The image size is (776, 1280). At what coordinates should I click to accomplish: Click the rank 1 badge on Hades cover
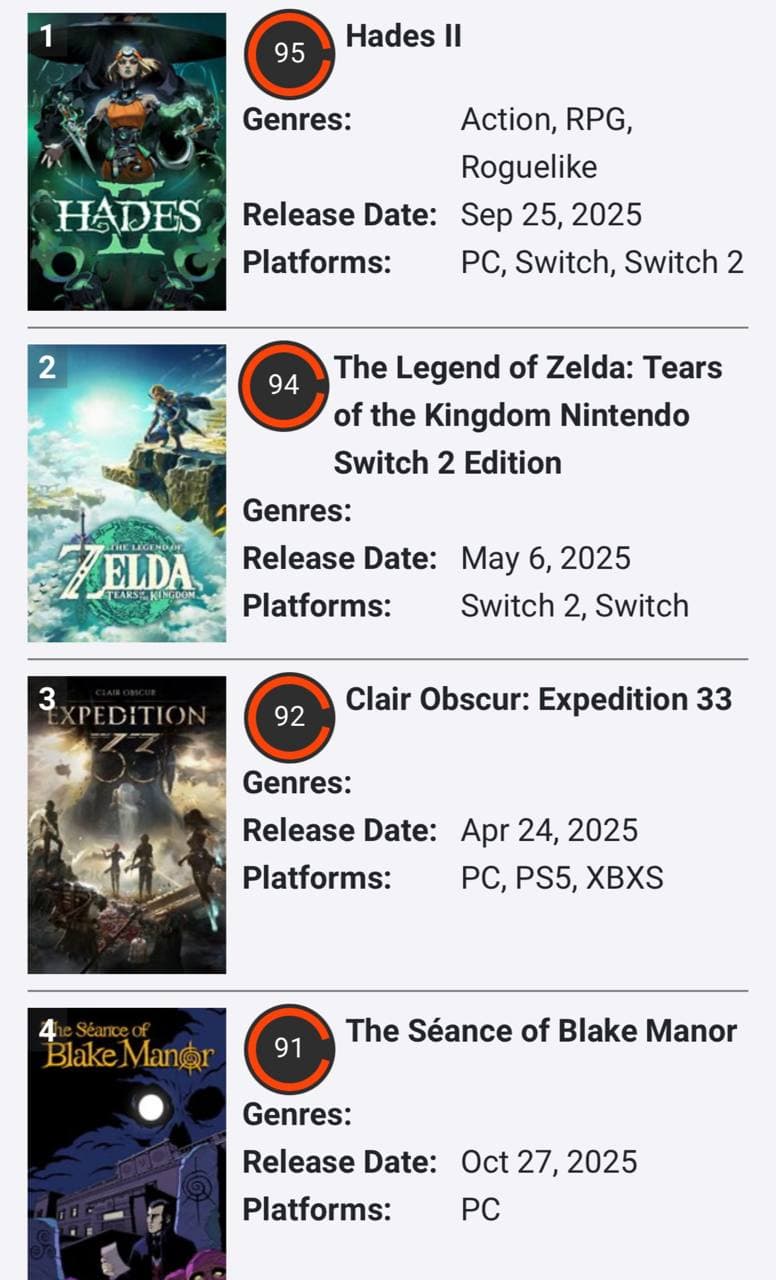tap(46, 37)
